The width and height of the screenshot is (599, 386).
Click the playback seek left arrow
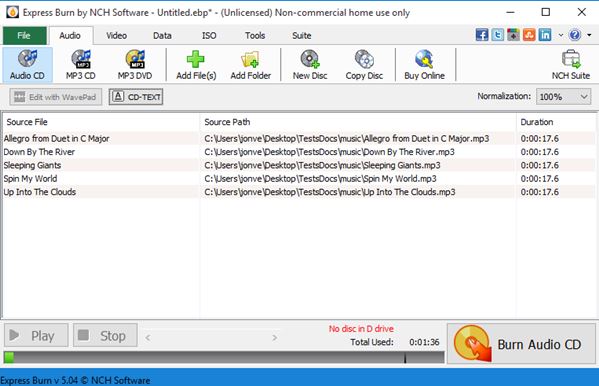[148, 337]
